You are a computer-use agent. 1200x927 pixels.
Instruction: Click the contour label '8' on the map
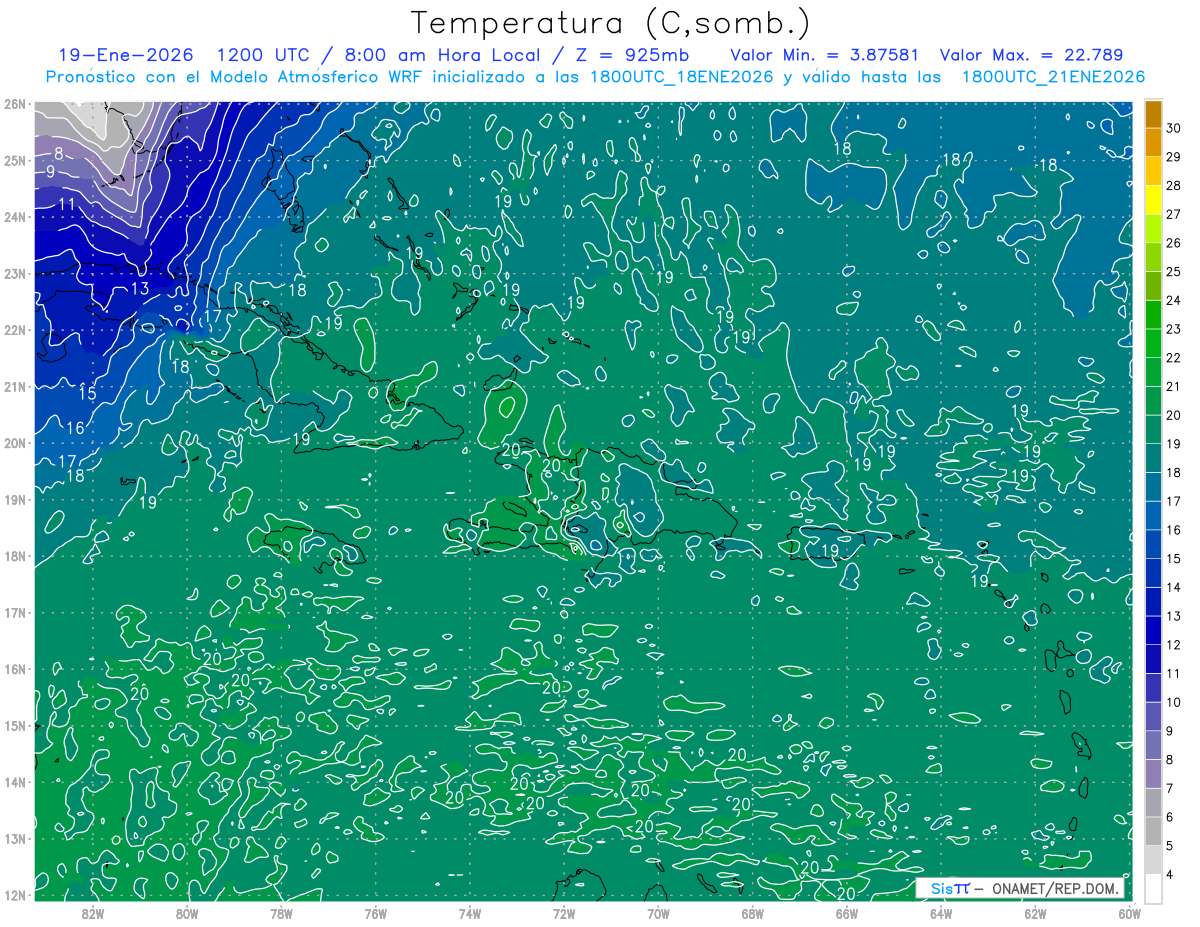pyautogui.click(x=59, y=154)
